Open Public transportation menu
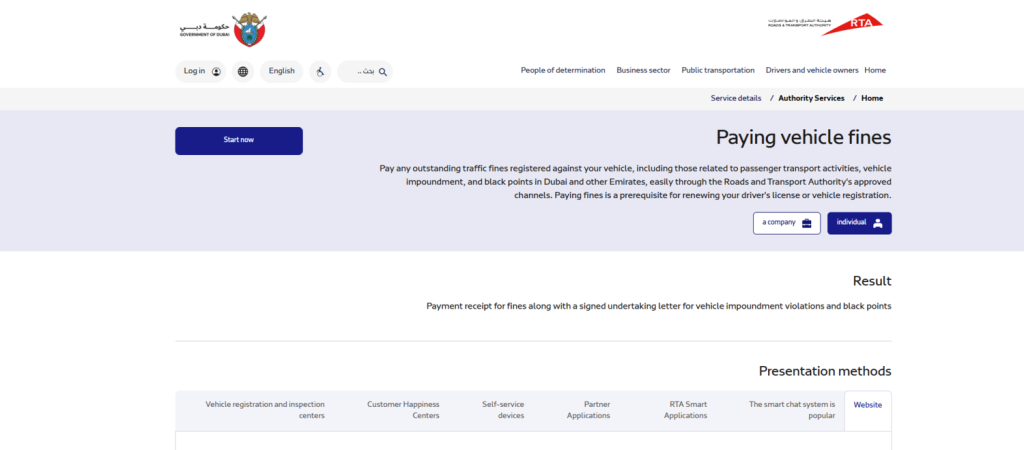This screenshot has height=450, width=1024. (x=718, y=71)
